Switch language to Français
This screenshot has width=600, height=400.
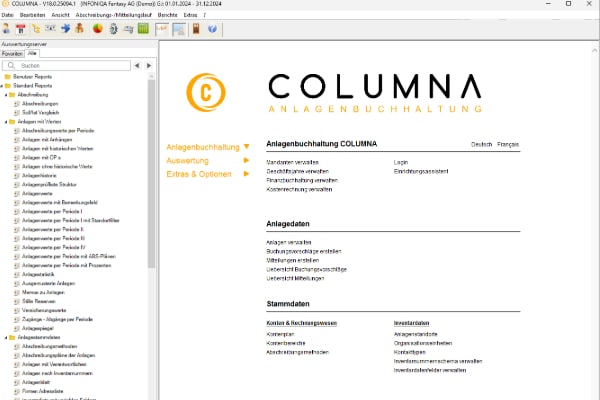[508, 144]
